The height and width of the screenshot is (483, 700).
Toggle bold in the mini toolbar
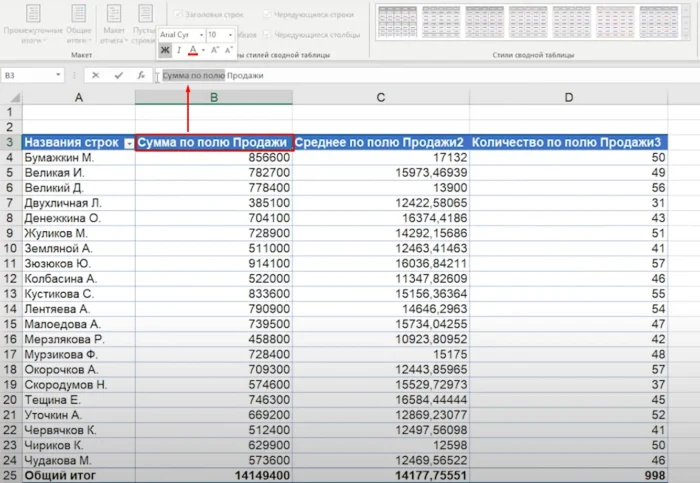pyautogui.click(x=165, y=50)
